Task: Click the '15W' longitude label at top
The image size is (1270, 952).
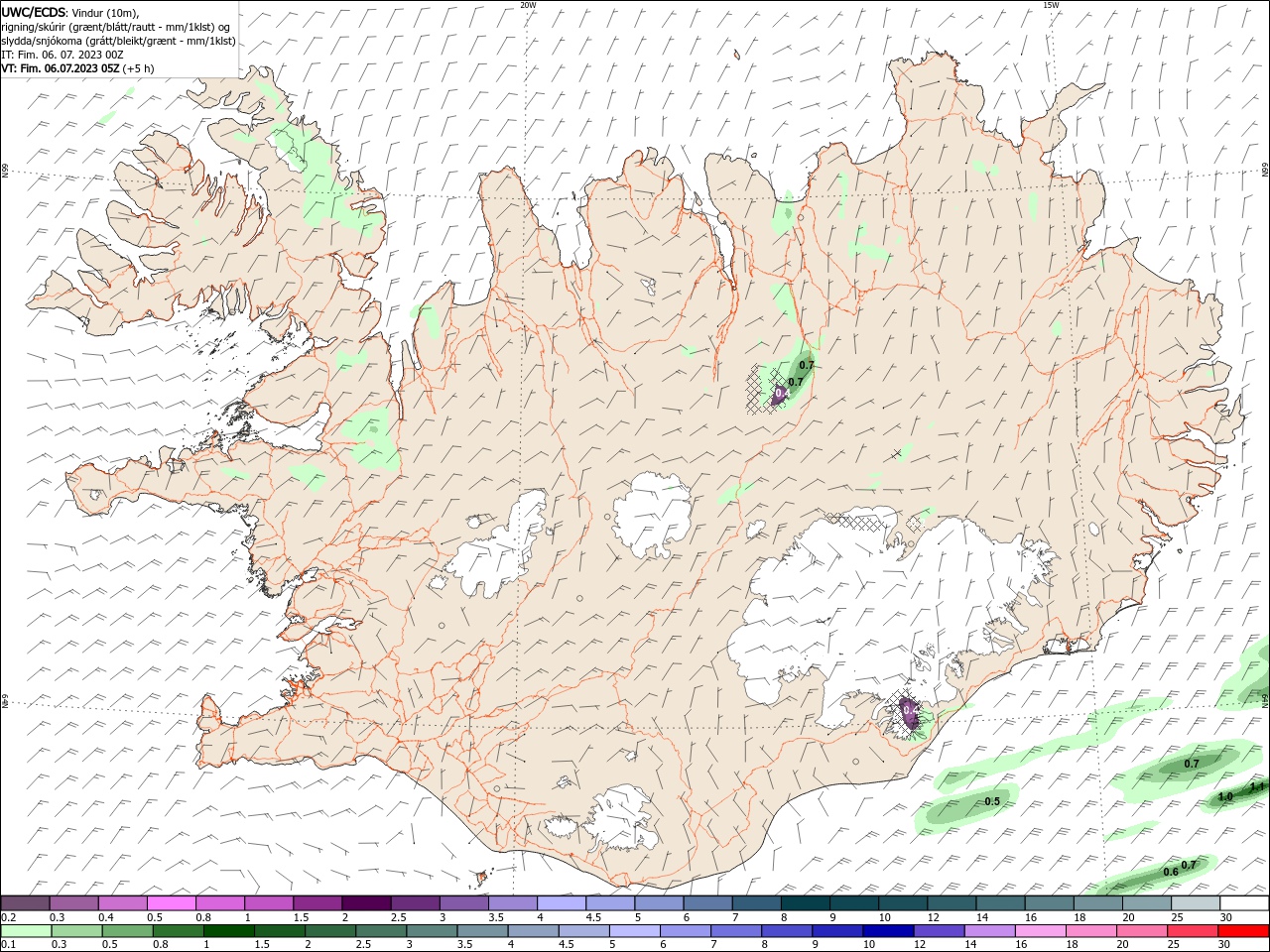Action: tap(1051, 5)
